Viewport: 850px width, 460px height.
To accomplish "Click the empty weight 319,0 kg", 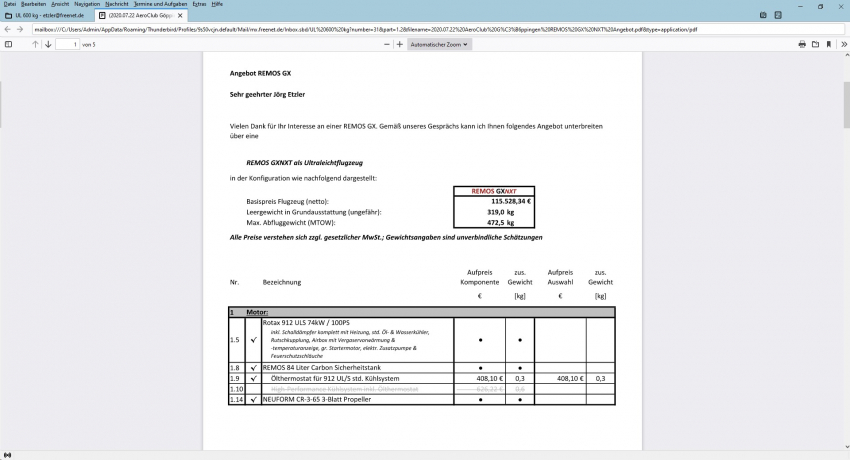I will point(500,212).
